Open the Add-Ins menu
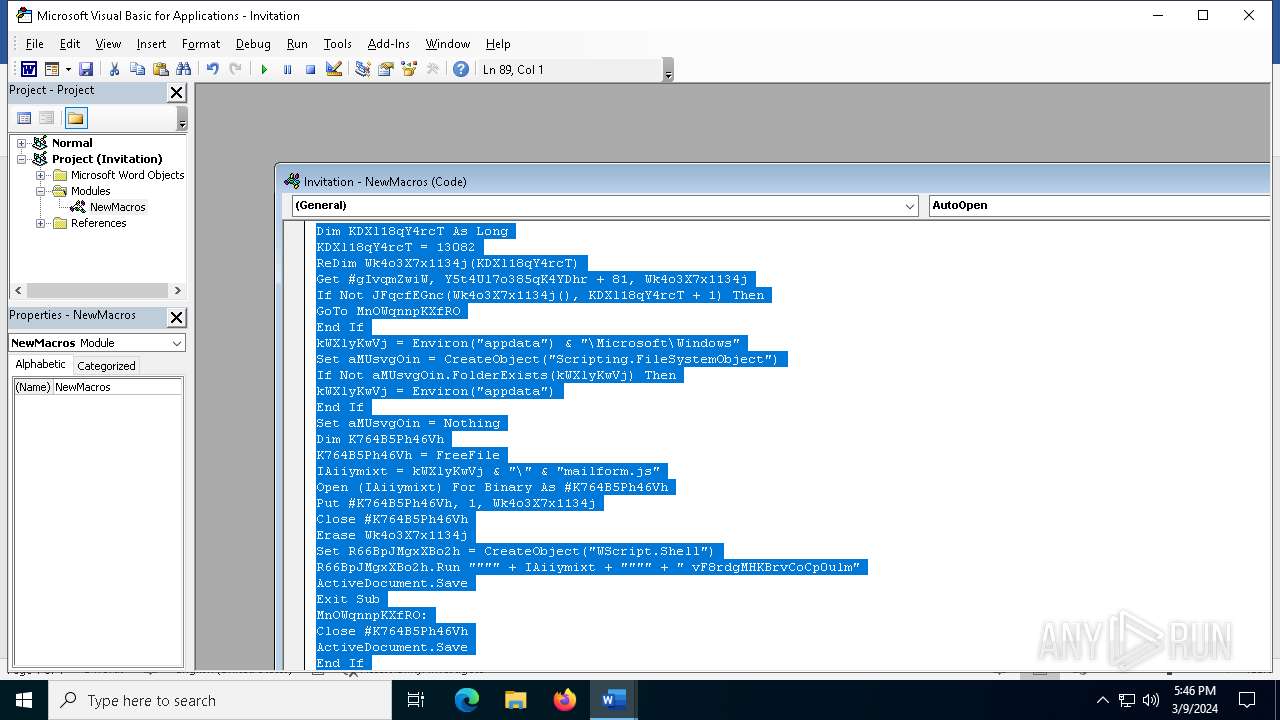This screenshot has width=1280, height=720. tap(388, 44)
